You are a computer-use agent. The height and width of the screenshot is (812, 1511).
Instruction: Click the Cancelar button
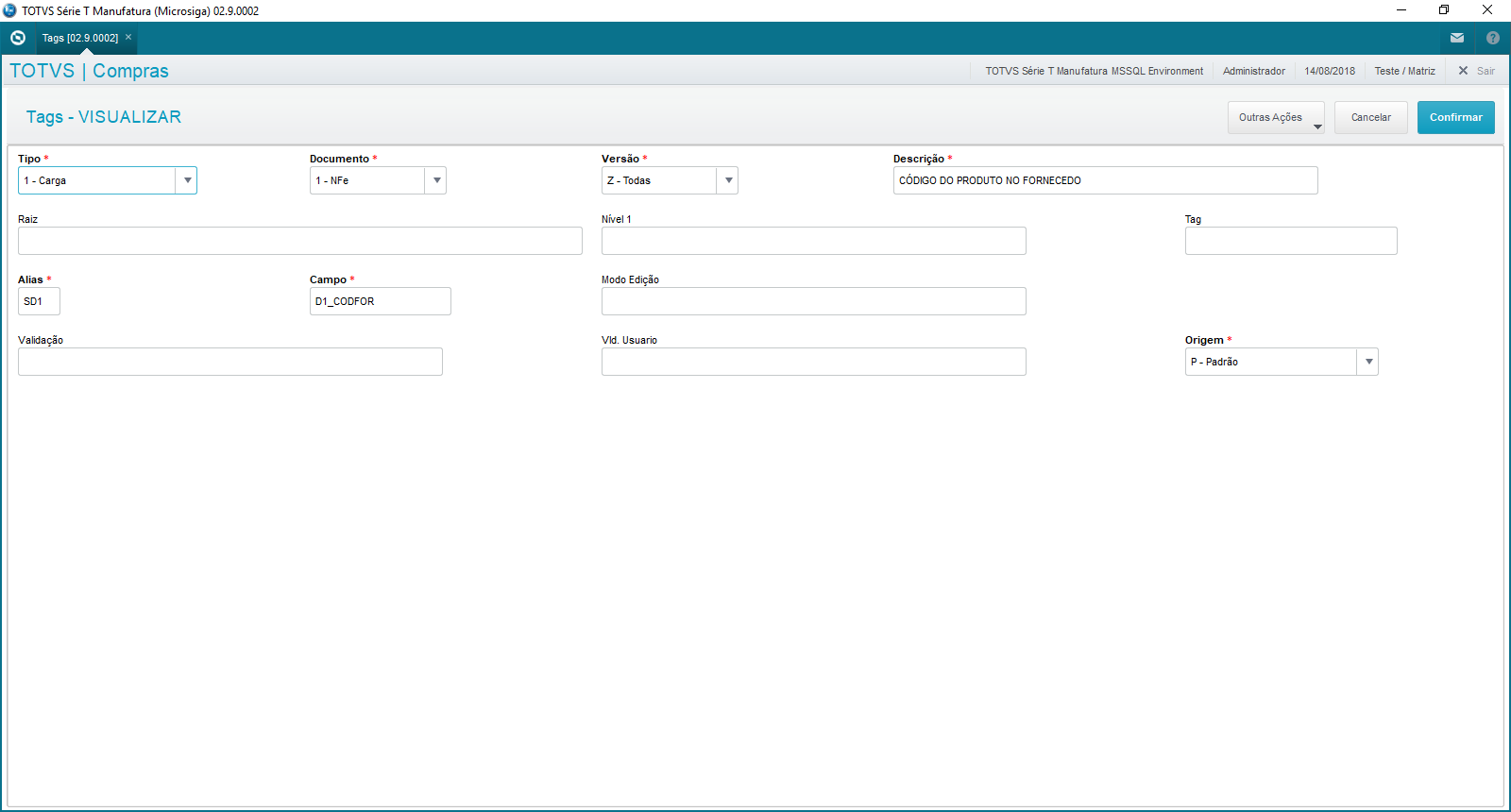coord(1370,117)
